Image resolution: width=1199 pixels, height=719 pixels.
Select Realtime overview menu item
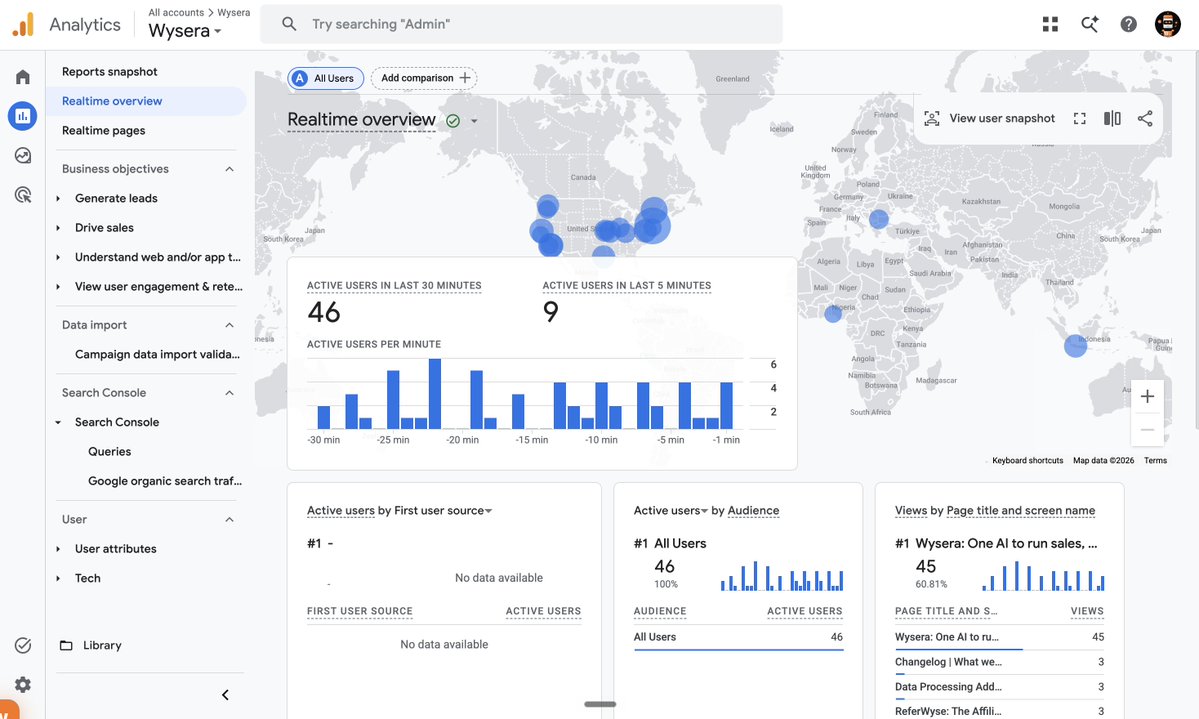(146, 101)
